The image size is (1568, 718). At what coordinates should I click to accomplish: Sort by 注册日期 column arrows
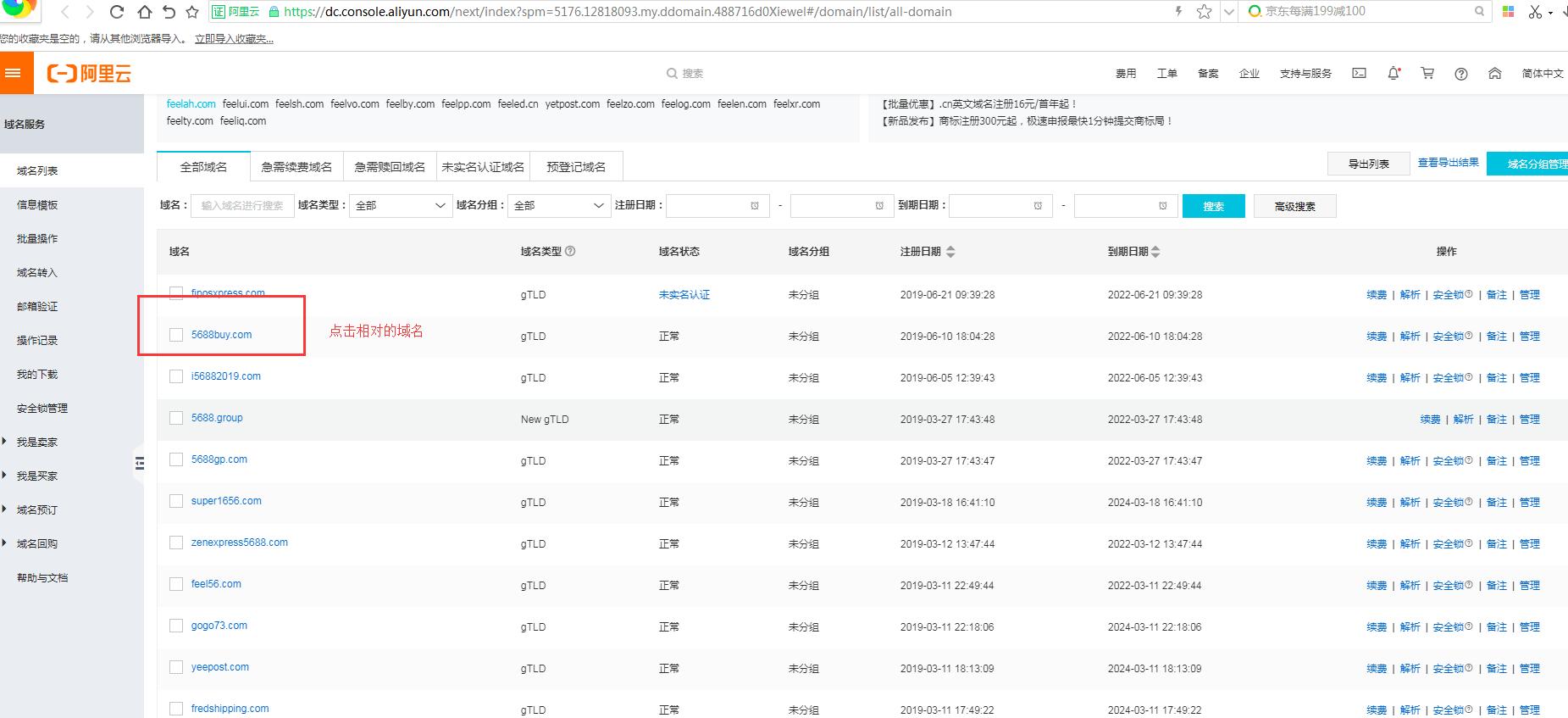point(950,252)
